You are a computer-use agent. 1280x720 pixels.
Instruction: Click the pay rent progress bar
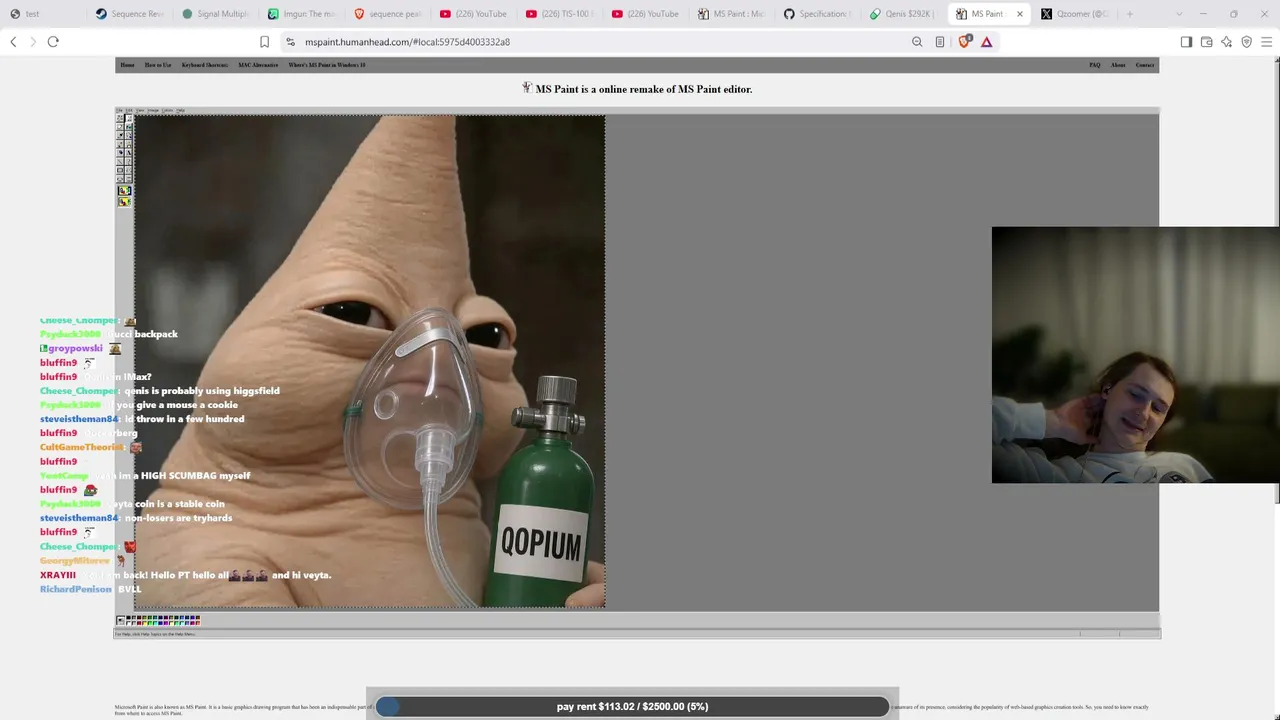pos(632,706)
